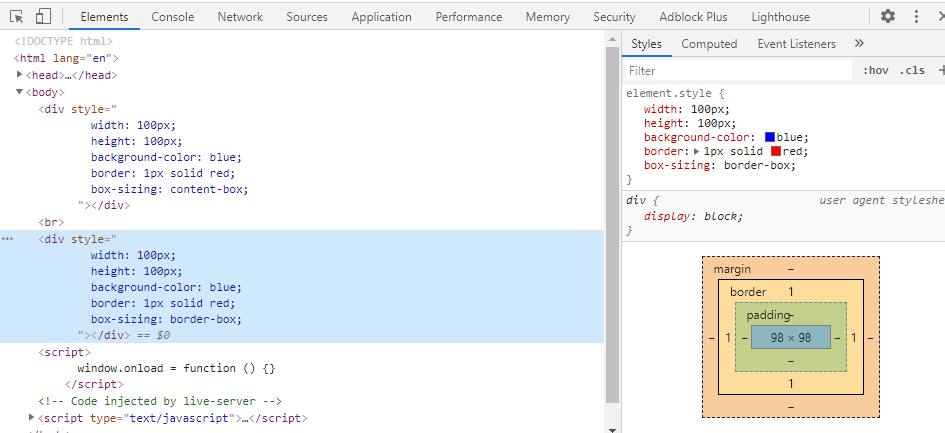Toggle the .cls class editor
This screenshot has width=945, height=433.
tap(912, 71)
